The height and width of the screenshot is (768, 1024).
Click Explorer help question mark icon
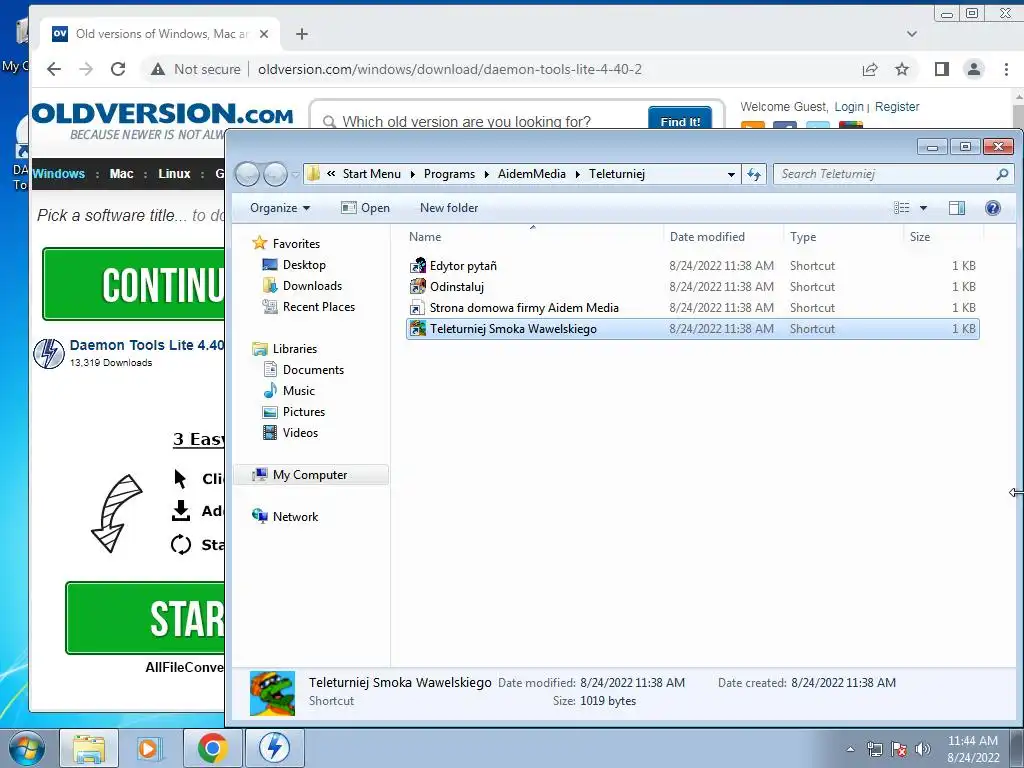click(x=993, y=208)
